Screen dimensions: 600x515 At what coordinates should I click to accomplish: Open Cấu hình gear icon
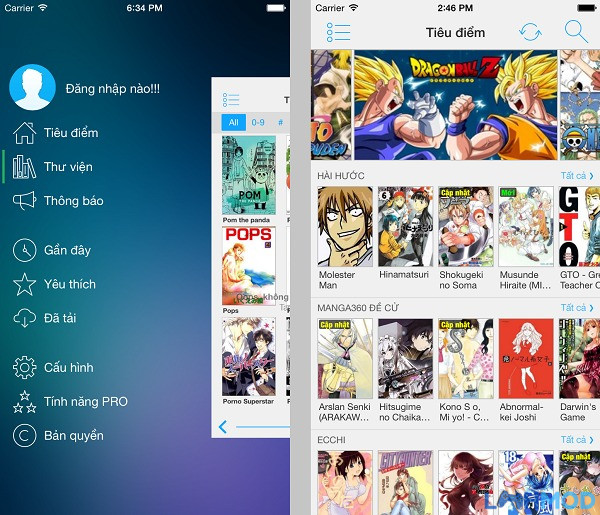tap(24, 367)
